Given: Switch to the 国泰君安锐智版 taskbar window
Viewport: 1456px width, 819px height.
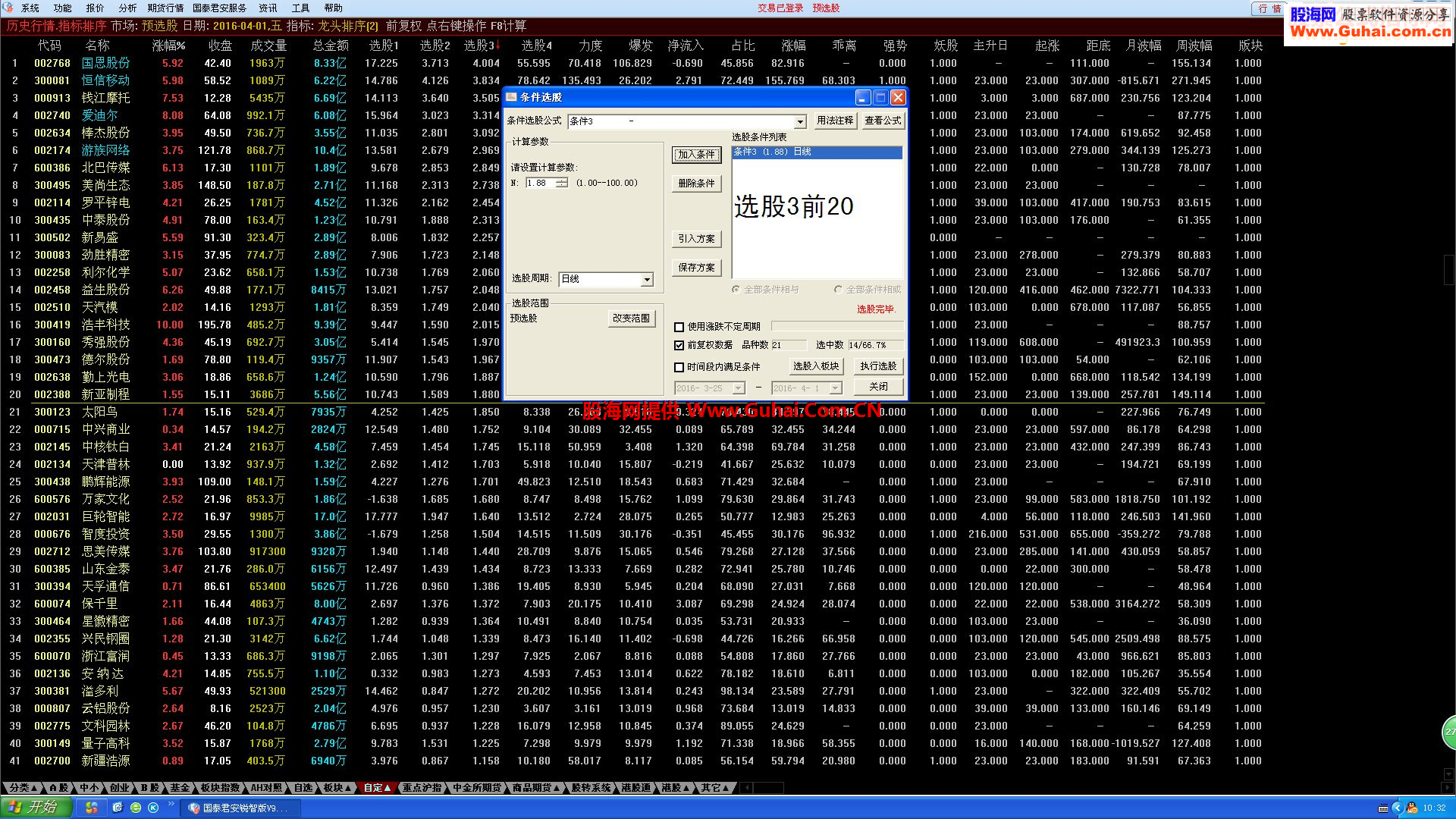Looking at the screenshot, I should pos(241,808).
